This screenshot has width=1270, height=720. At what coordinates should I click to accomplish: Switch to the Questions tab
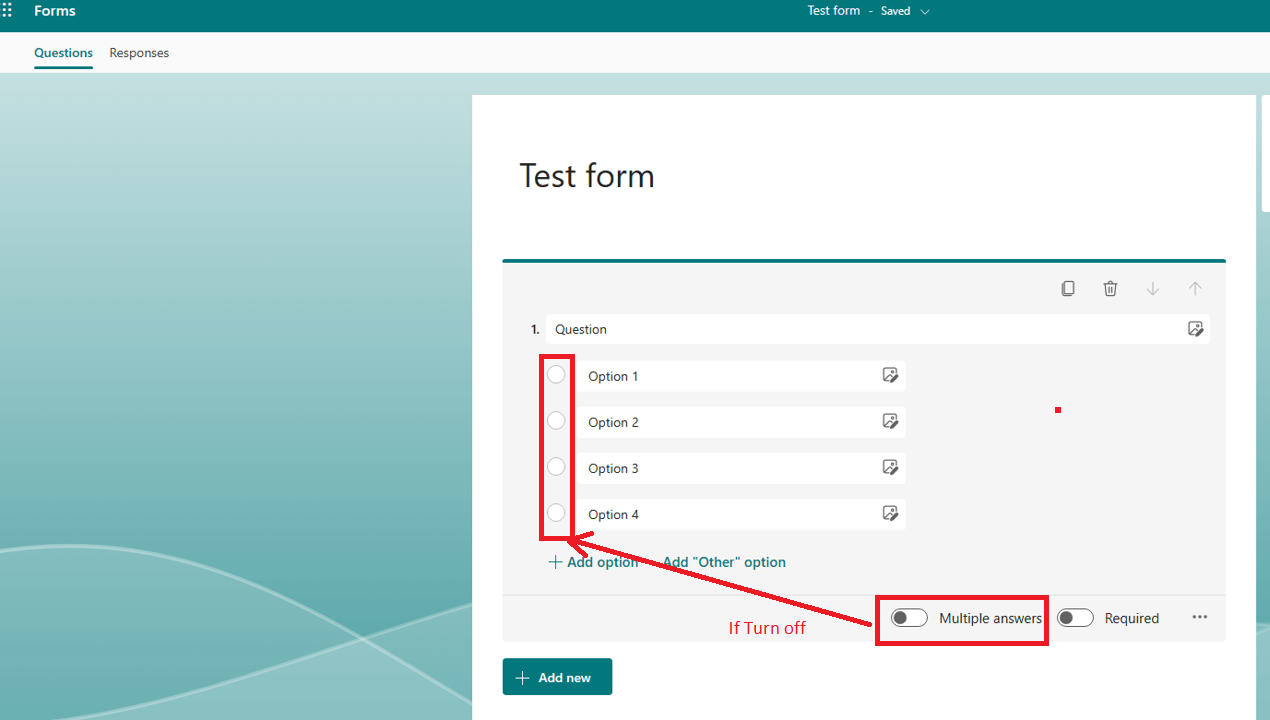63,53
